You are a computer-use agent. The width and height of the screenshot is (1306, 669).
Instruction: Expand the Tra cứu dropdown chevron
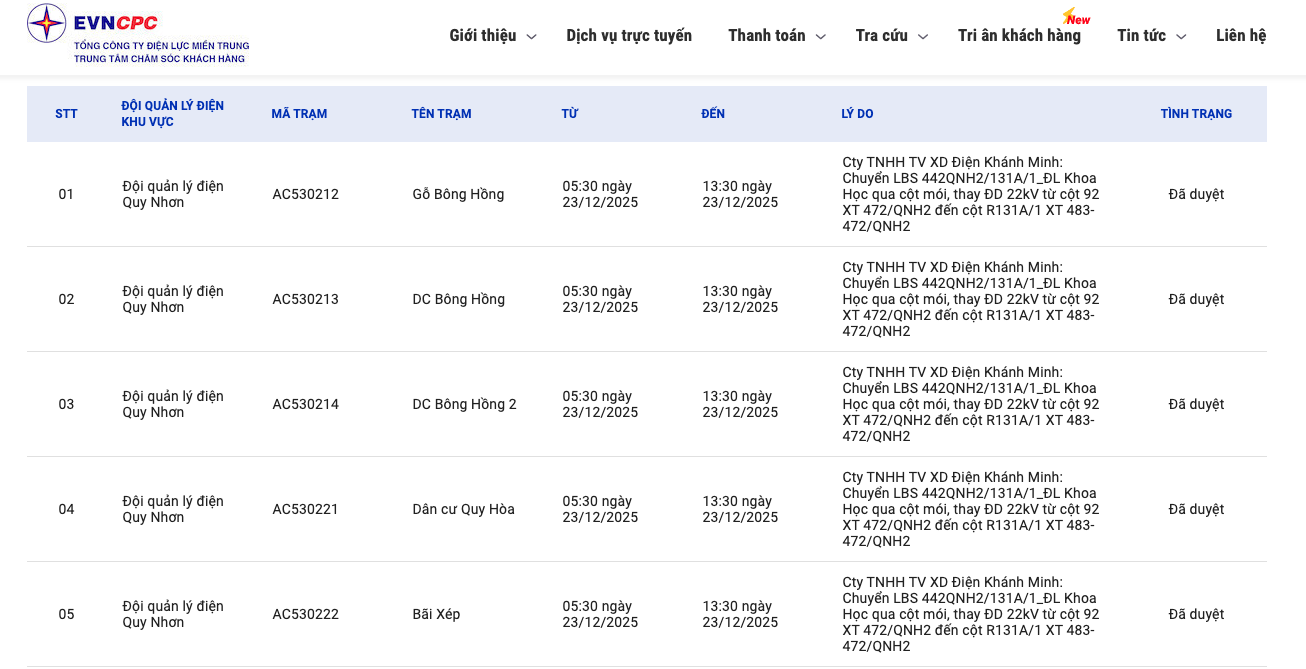923,37
